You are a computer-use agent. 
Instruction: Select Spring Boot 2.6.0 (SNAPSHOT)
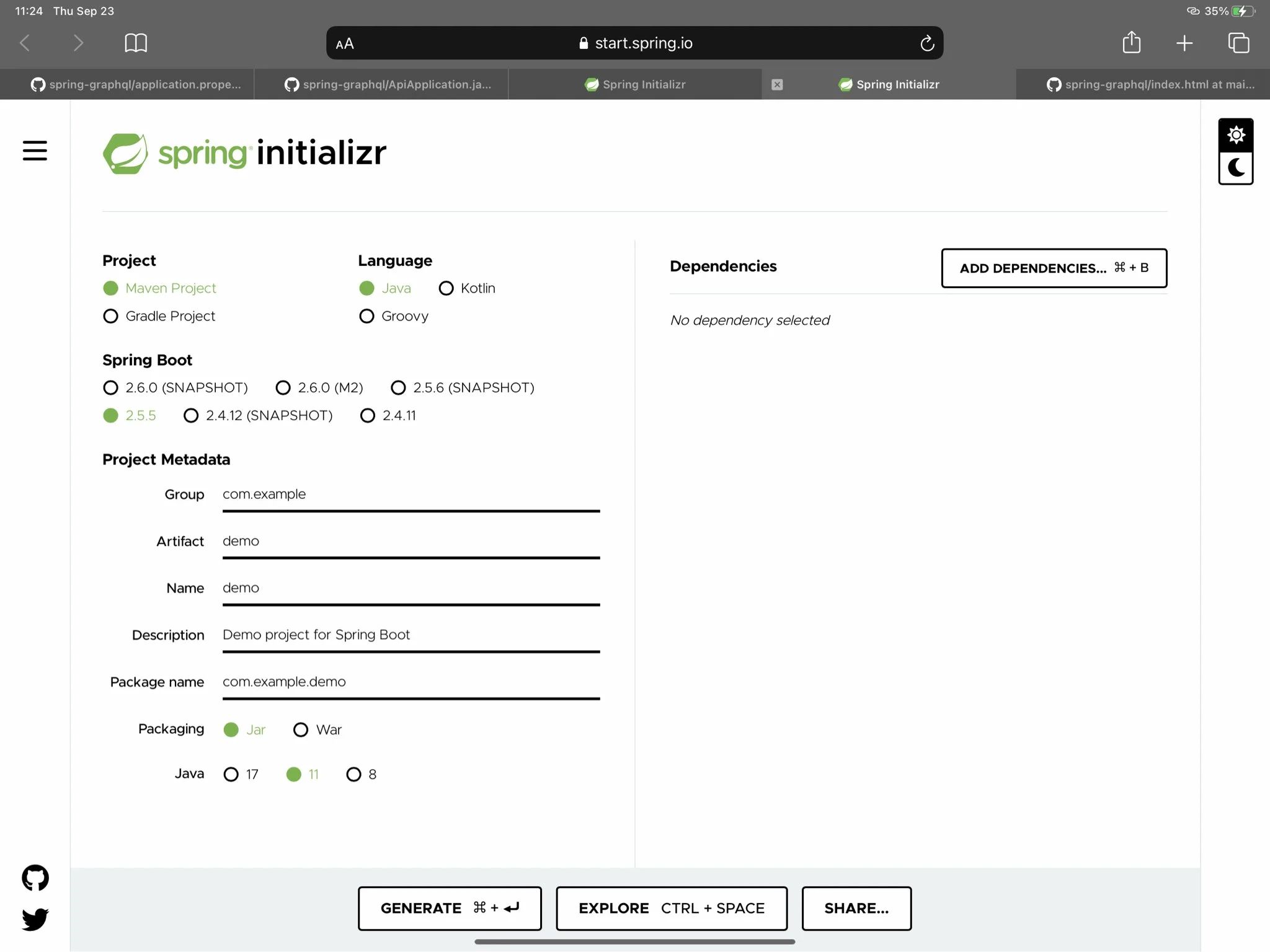tap(175, 387)
